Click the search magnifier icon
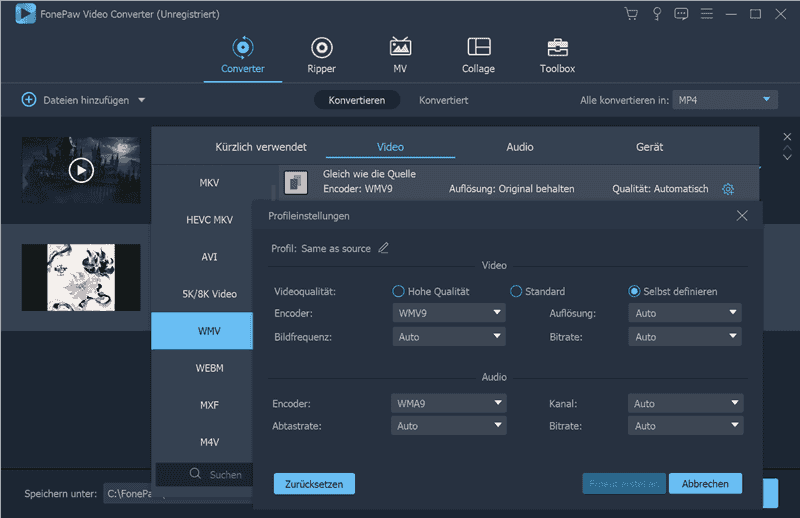The height and width of the screenshot is (518, 800). [x=195, y=474]
